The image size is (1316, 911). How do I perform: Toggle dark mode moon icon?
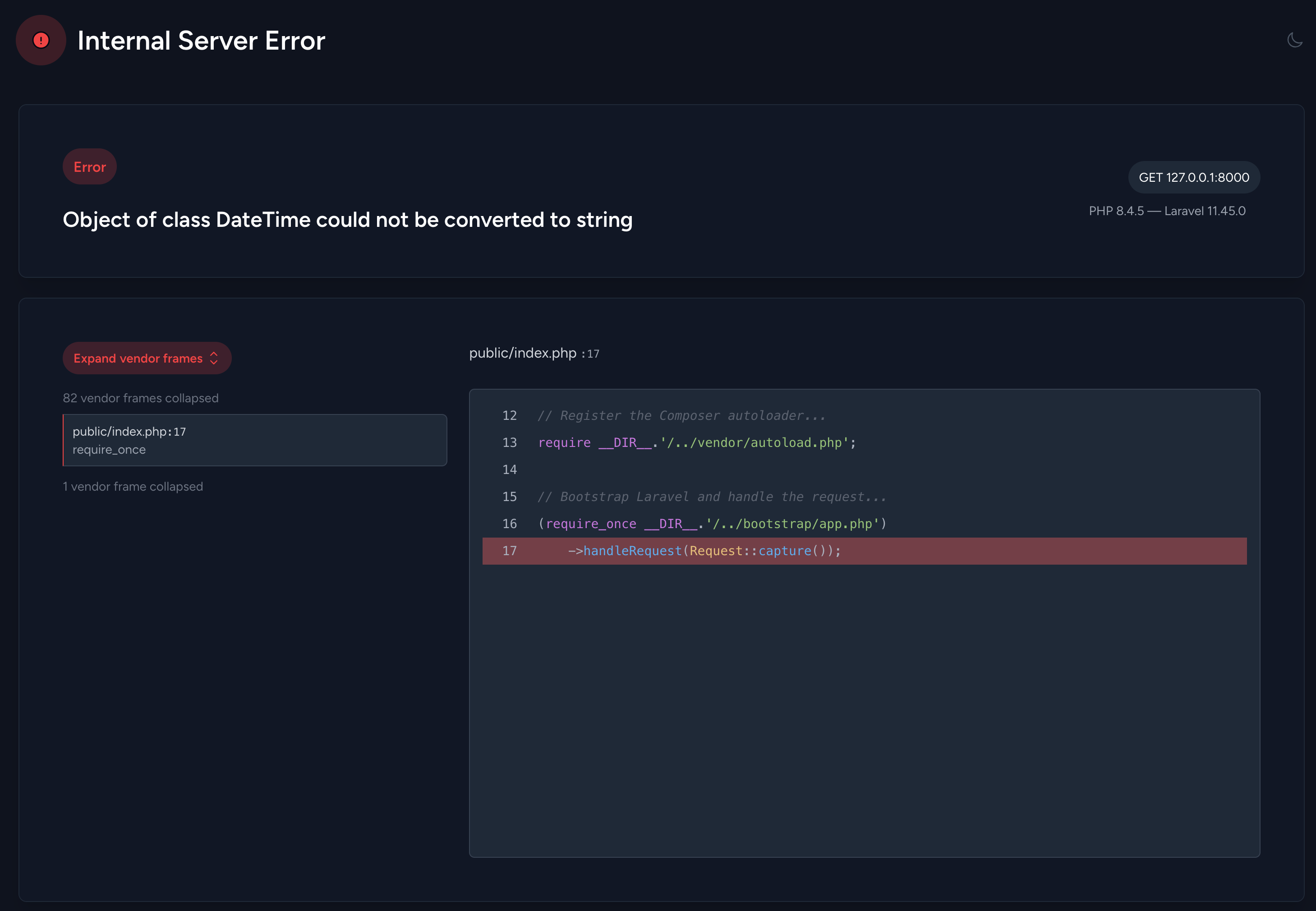[x=1294, y=40]
